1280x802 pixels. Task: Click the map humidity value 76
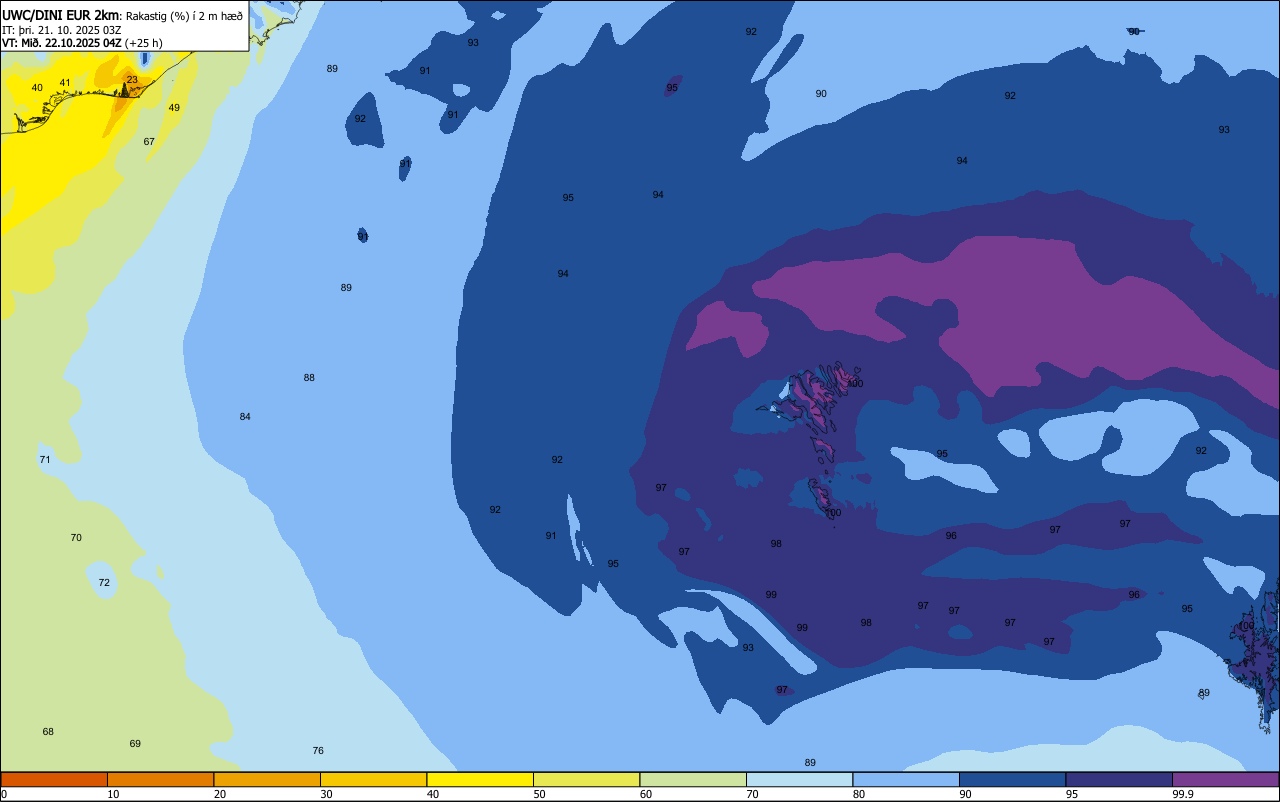tap(318, 750)
